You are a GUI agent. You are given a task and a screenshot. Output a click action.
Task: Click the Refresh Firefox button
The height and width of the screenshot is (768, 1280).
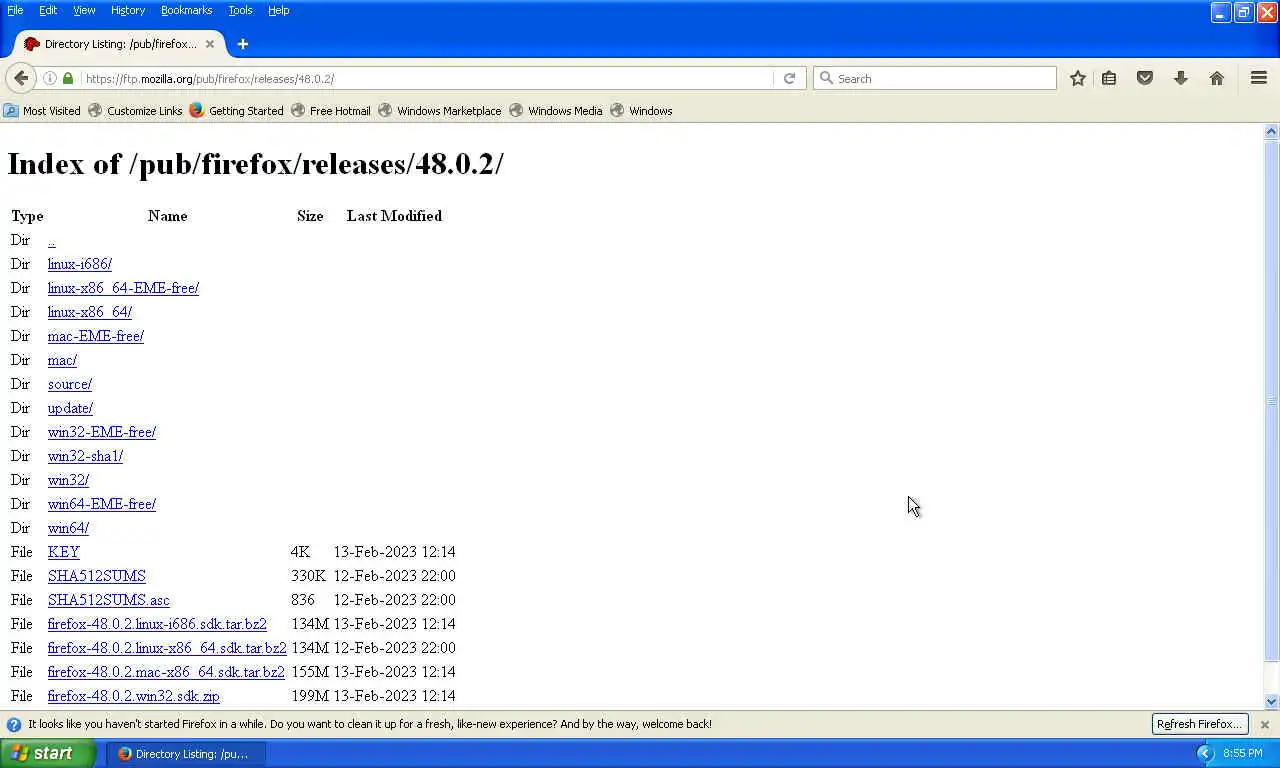point(1200,724)
